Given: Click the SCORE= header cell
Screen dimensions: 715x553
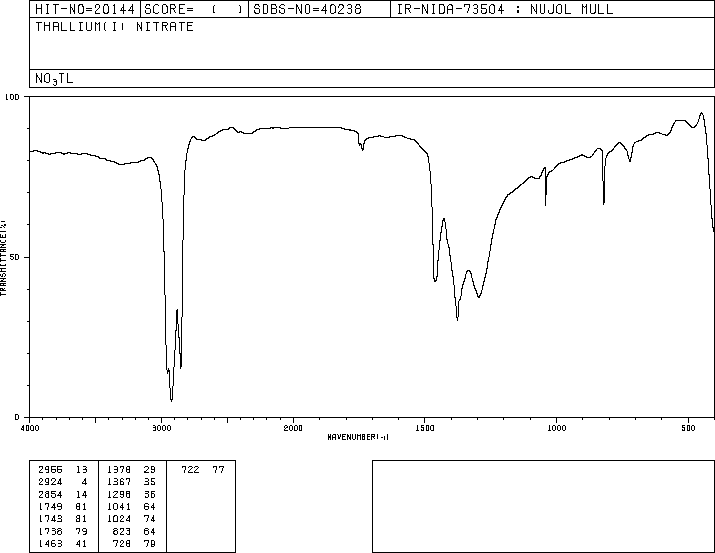Looking at the screenshot, I should point(194,9).
